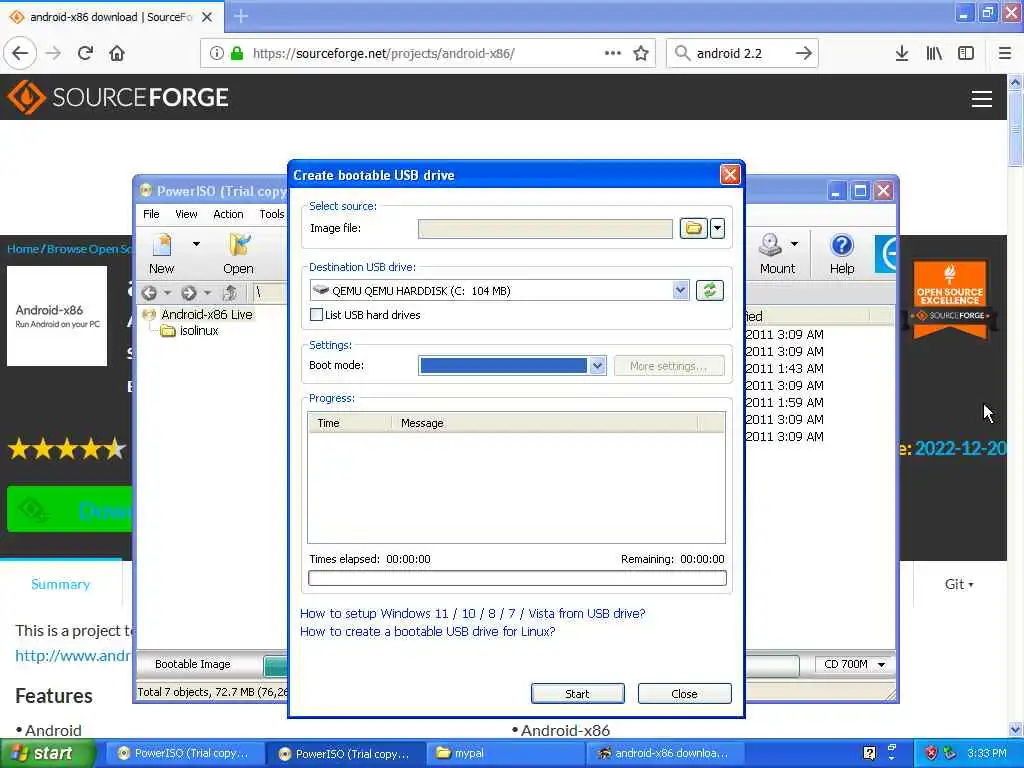Screen dimensions: 1024x768
Task: Click the Windows start button
Action: (48, 754)
